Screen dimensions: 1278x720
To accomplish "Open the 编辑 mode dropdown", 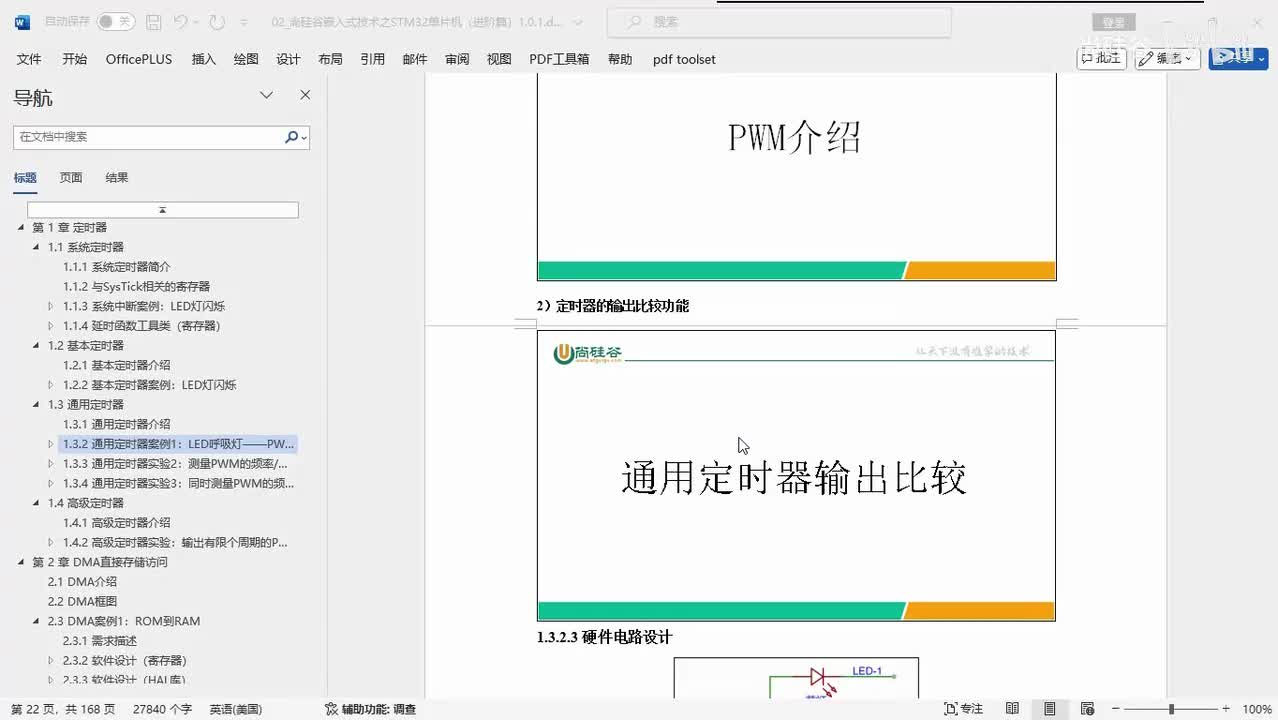I will [1168, 58].
